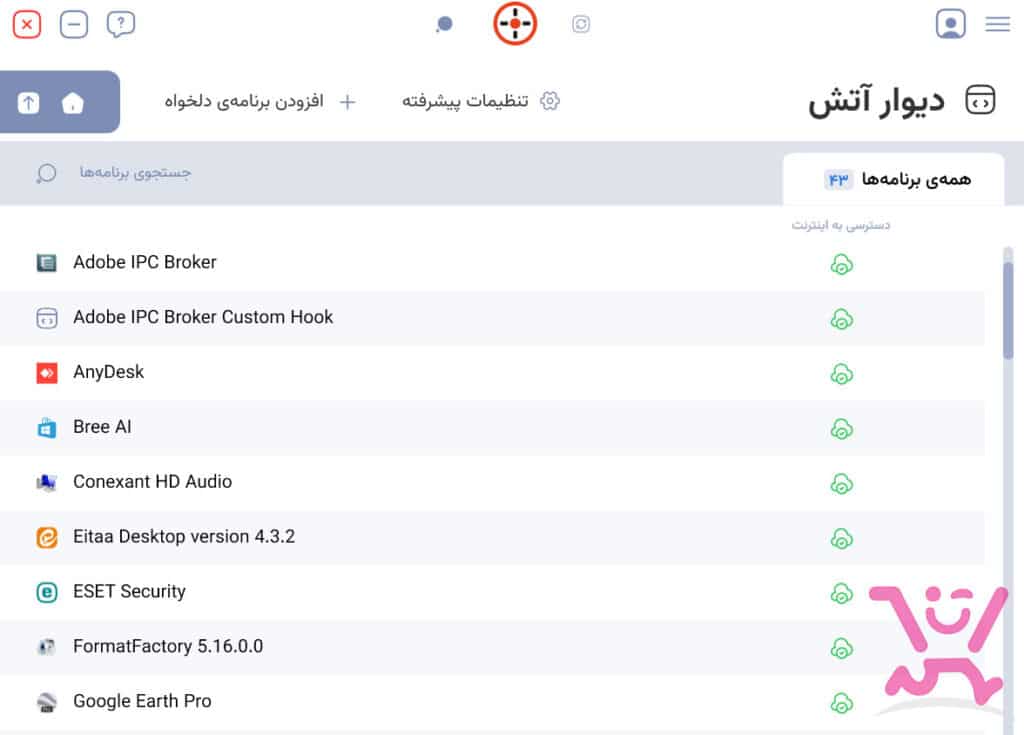The height and width of the screenshot is (735, 1024).
Task: Toggle internet access for Adobe IPC Broker Custom Hook
Action: (841, 319)
